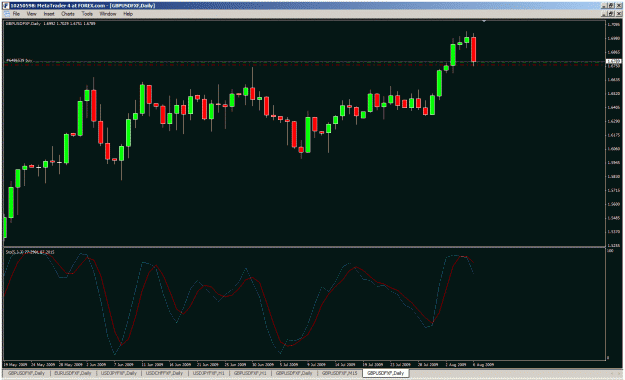Screen dimensions: 625x380
Task: Click the last red candlestick on chart
Action: click(x=474, y=49)
